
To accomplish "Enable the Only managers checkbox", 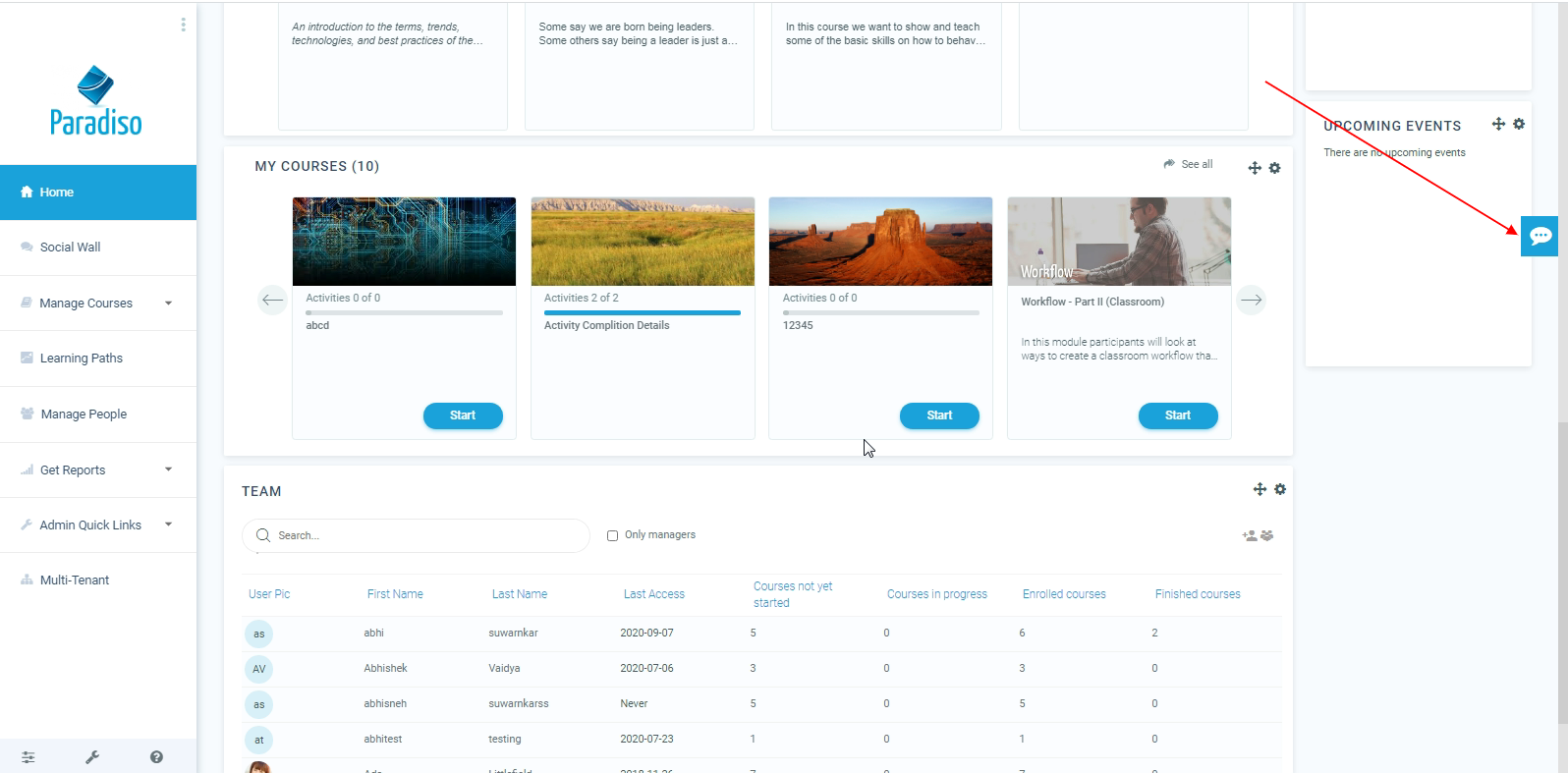I will click(x=612, y=535).
